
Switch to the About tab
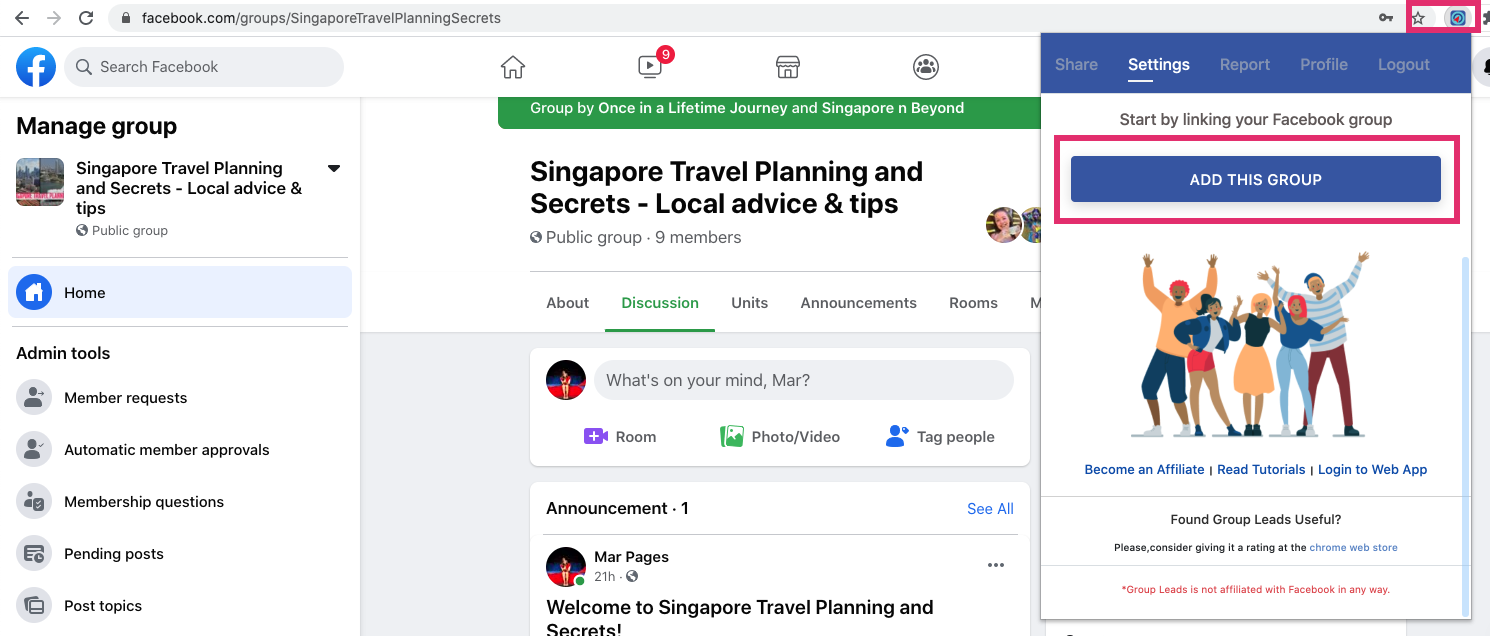click(x=568, y=303)
